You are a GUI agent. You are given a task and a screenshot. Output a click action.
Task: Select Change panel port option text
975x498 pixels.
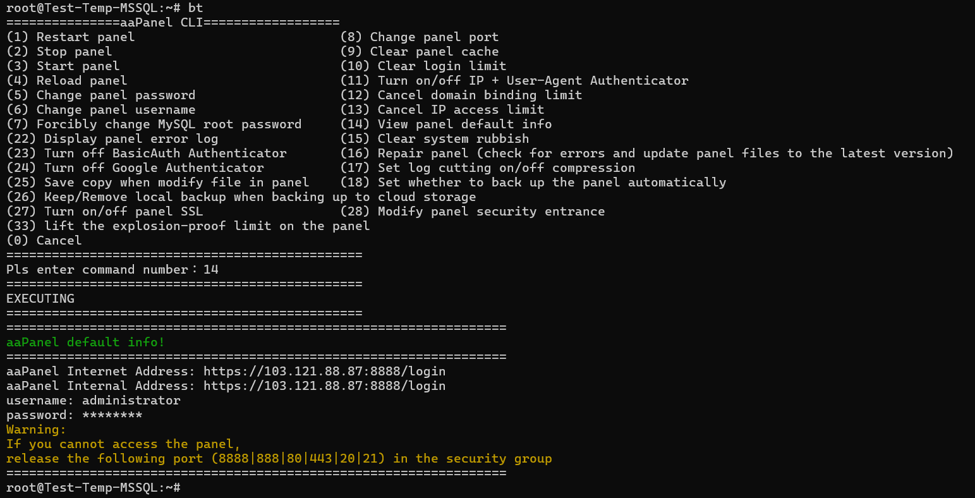pyautogui.click(x=420, y=37)
